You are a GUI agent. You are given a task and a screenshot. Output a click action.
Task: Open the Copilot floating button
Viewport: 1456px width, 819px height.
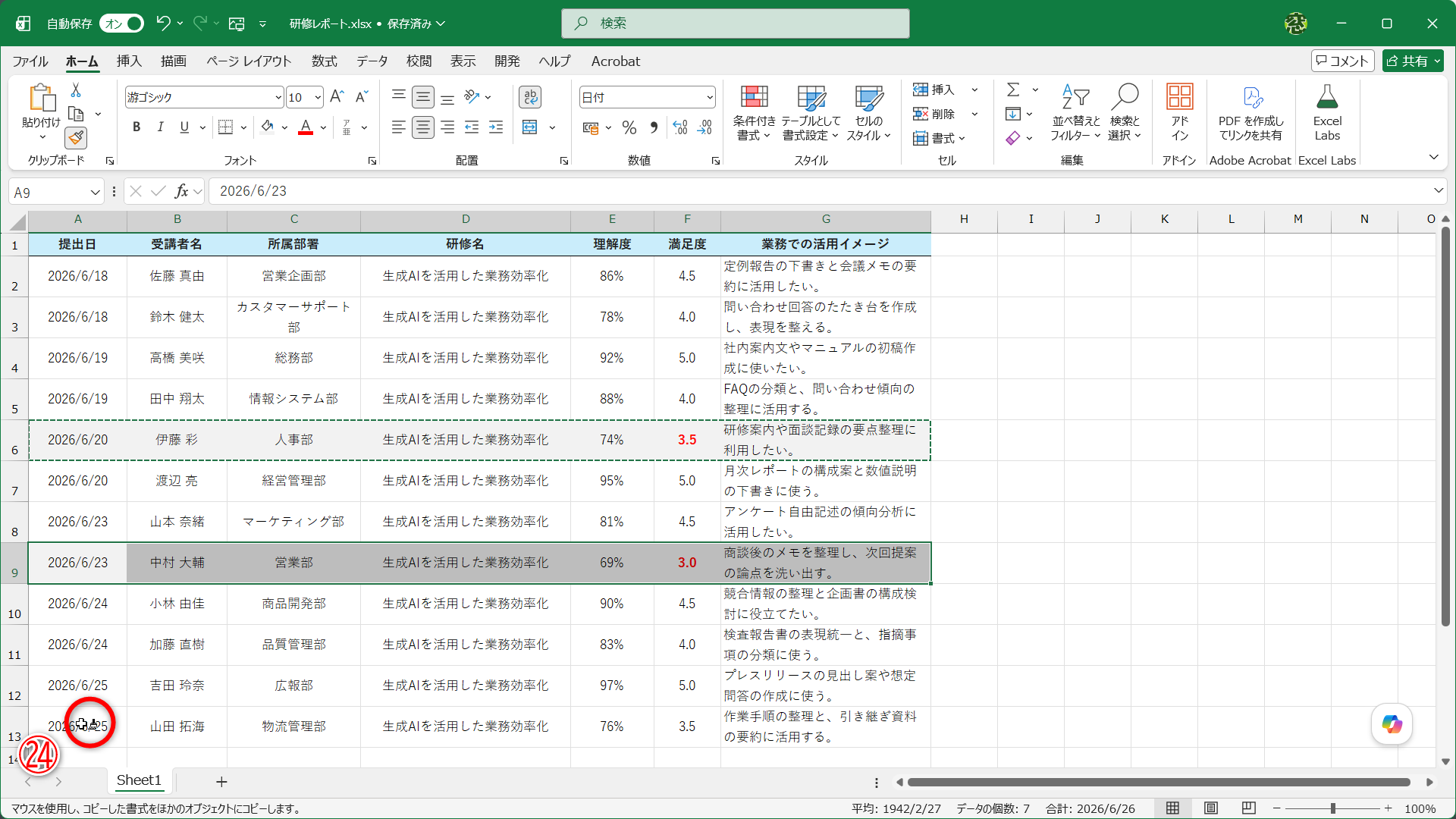coord(1392,724)
